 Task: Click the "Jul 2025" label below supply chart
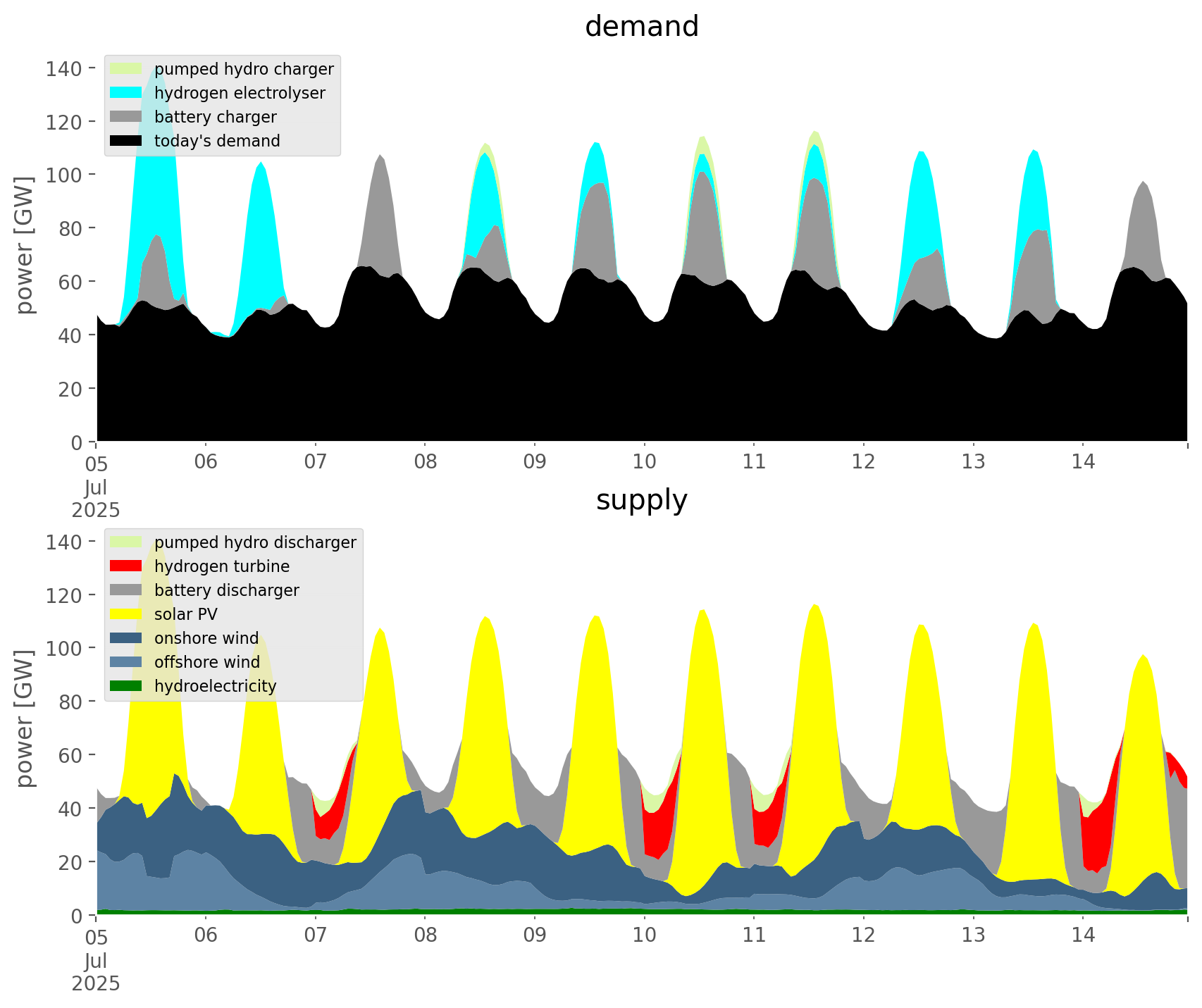(x=96, y=972)
